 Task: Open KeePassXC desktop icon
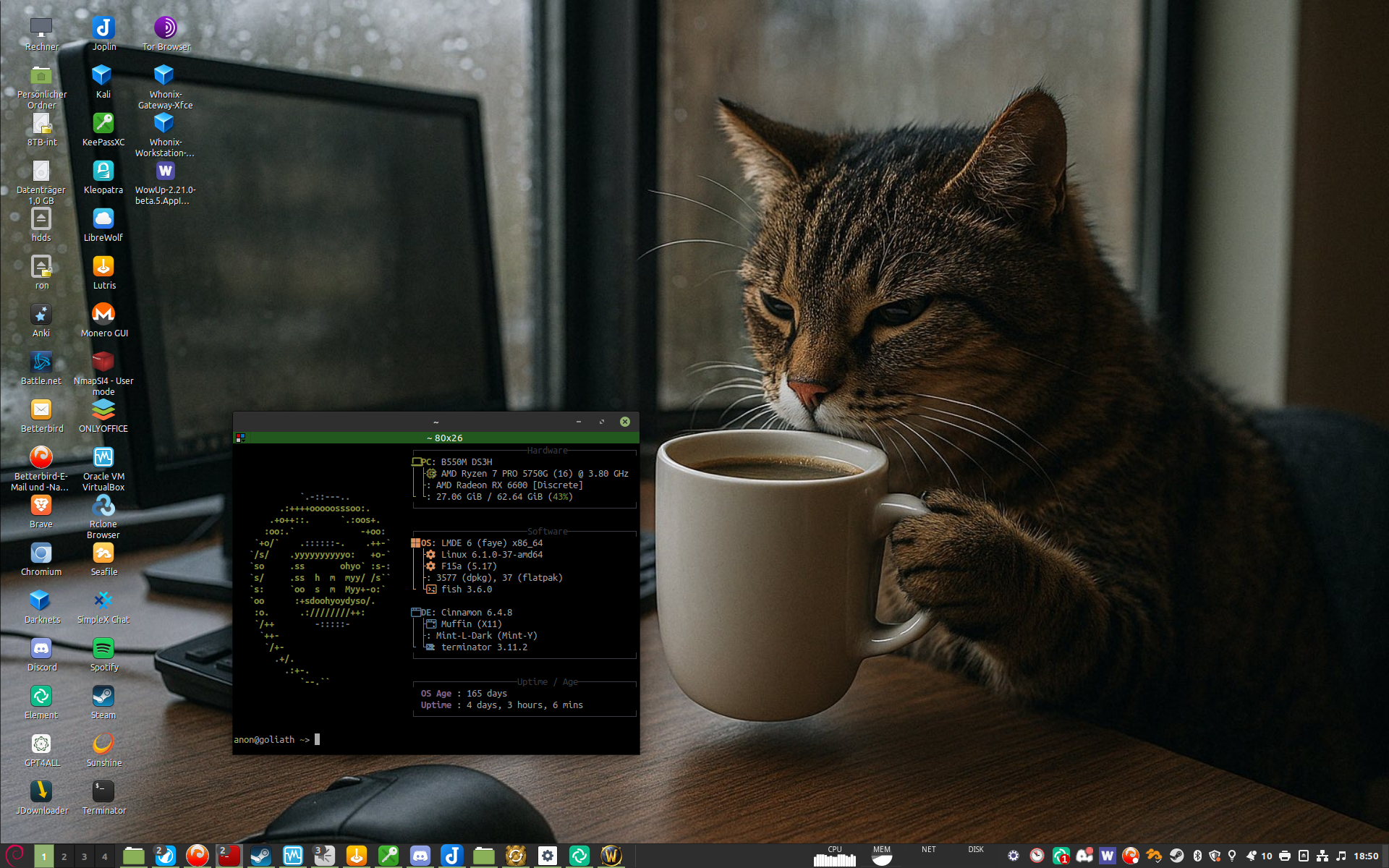[103, 129]
